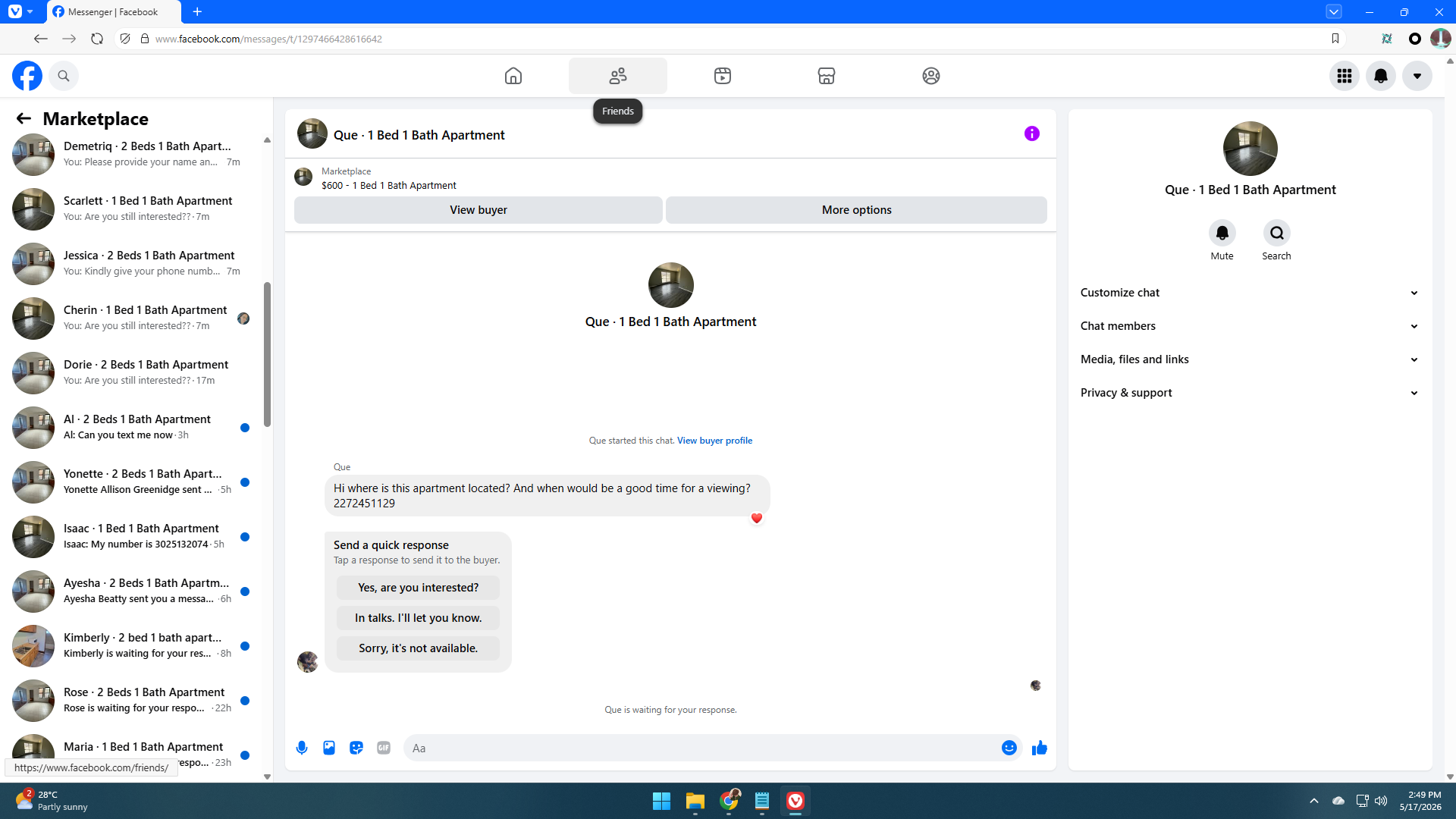1456x819 pixels.
Task: Go back from Marketplace chat list
Action: coord(24,118)
